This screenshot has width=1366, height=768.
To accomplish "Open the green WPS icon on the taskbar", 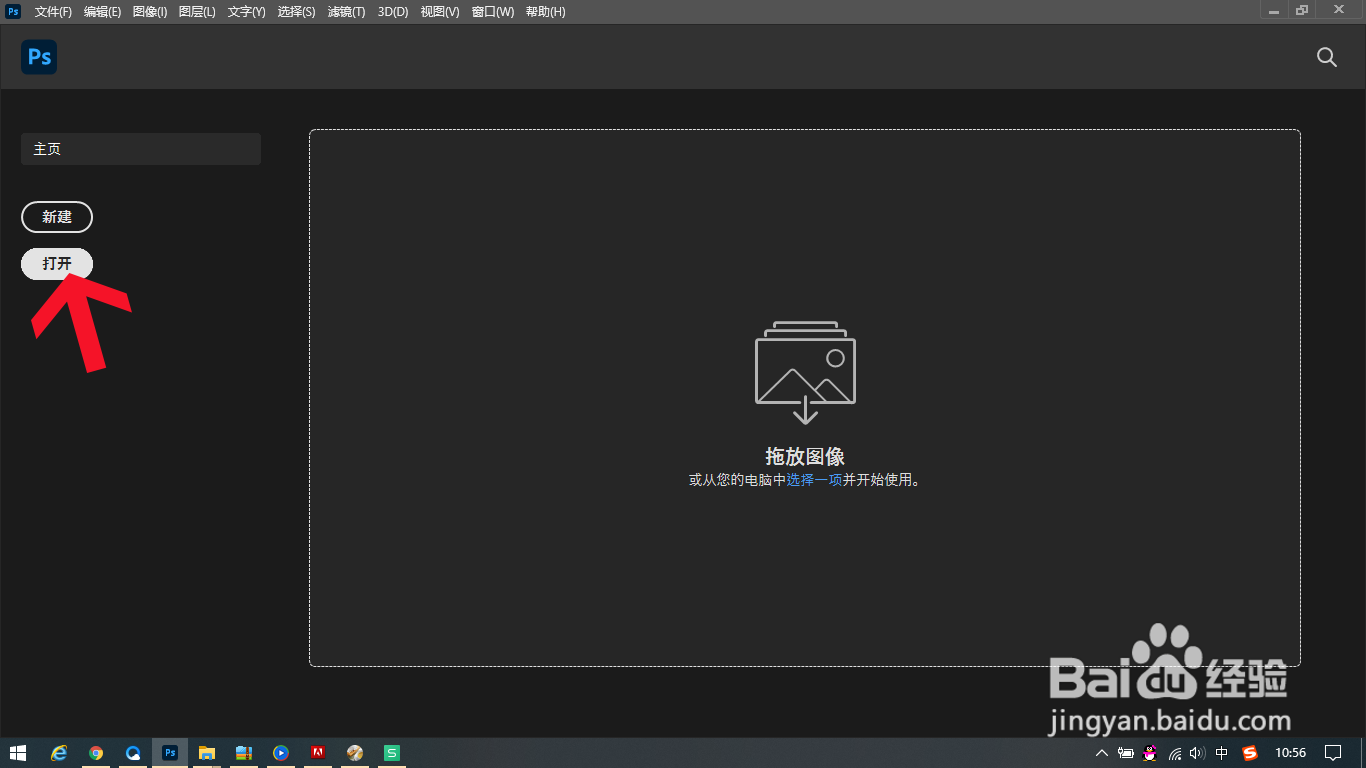I will coord(392,752).
